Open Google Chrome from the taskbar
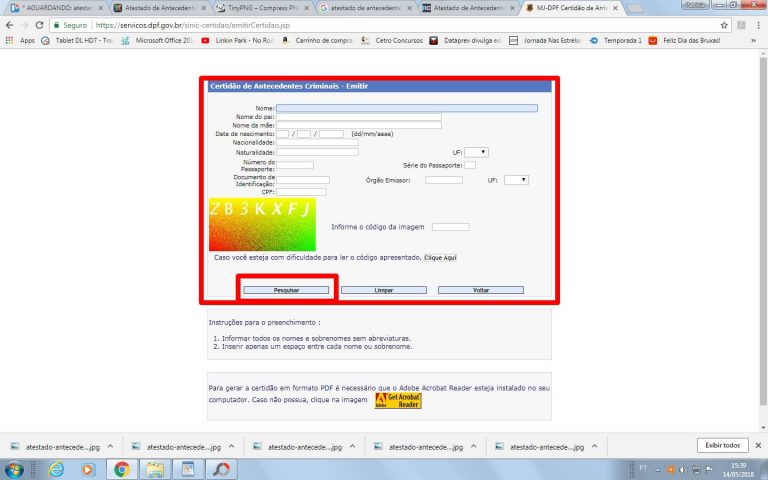The height and width of the screenshot is (480, 768). 121,469
